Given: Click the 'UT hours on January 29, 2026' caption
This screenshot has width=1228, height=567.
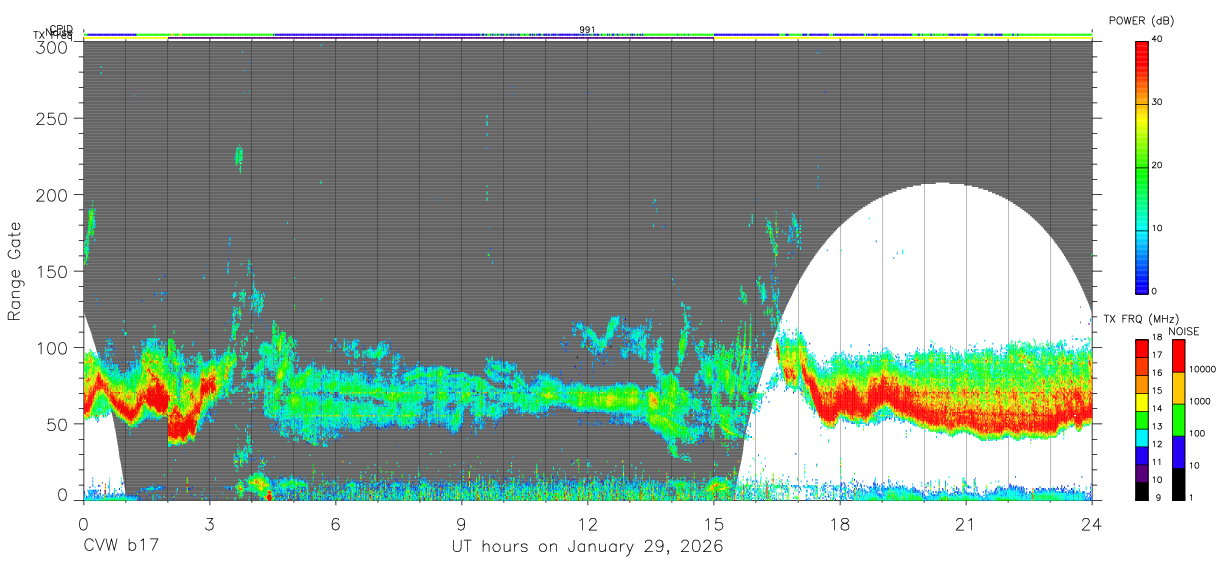Looking at the screenshot, I should pos(588,548).
